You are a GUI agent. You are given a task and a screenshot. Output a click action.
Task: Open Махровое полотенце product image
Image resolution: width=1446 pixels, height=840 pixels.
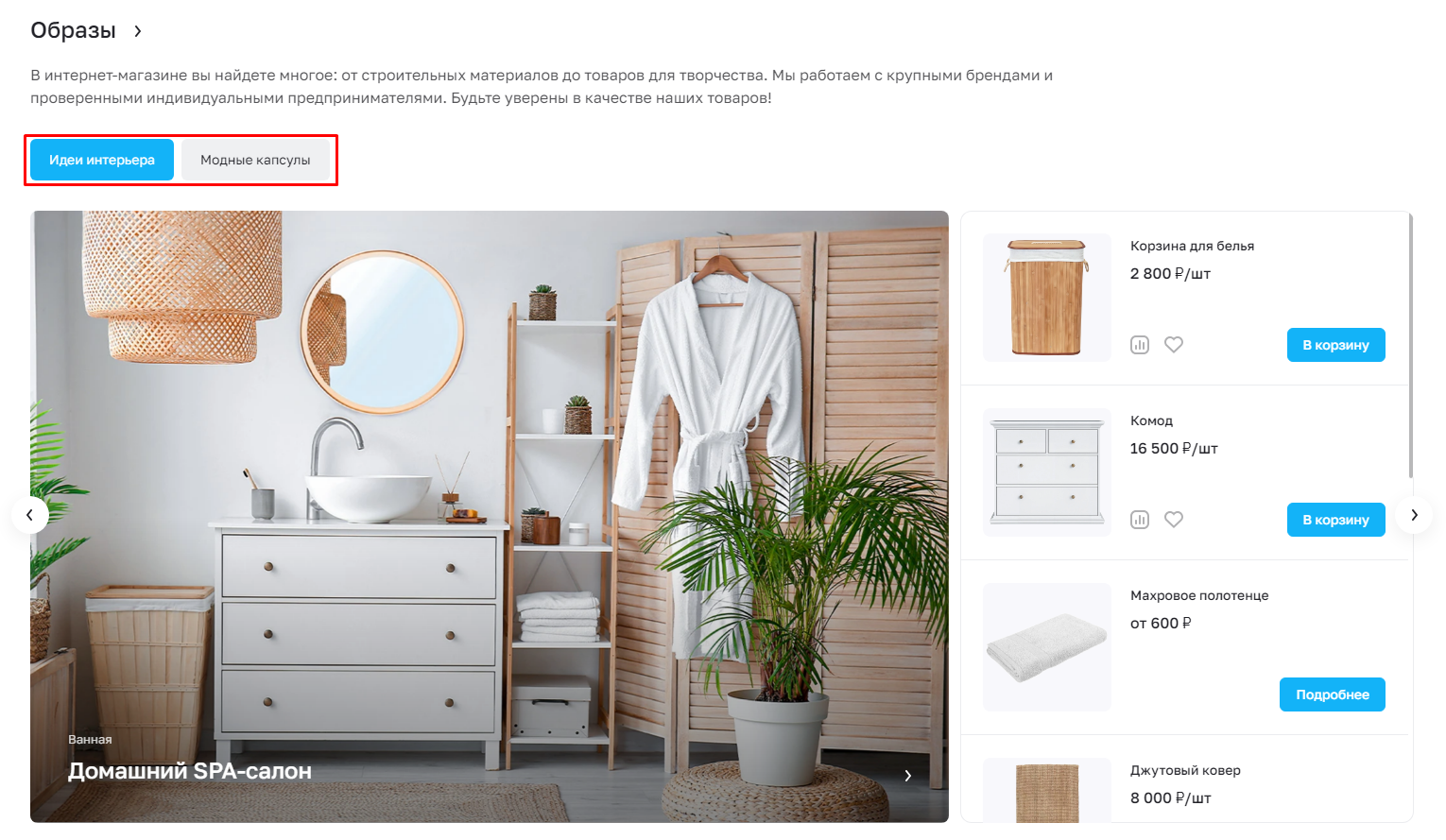tap(1047, 647)
